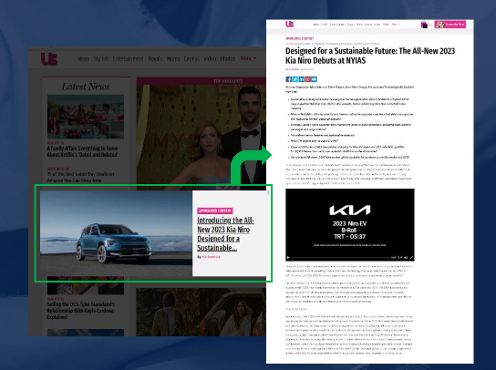
Task: Click the Us logo on the homepage
Action: coord(49,59)
